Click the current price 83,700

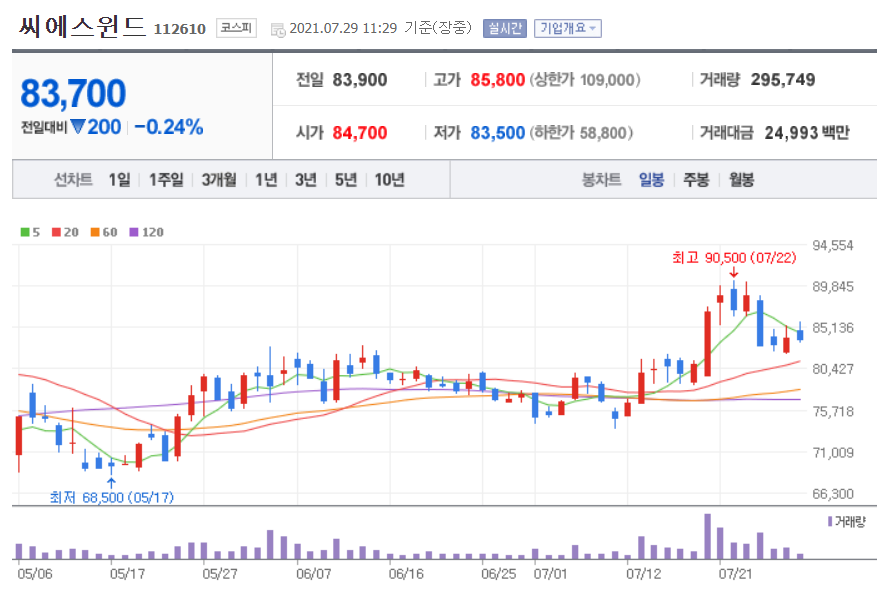coord(73,93)
